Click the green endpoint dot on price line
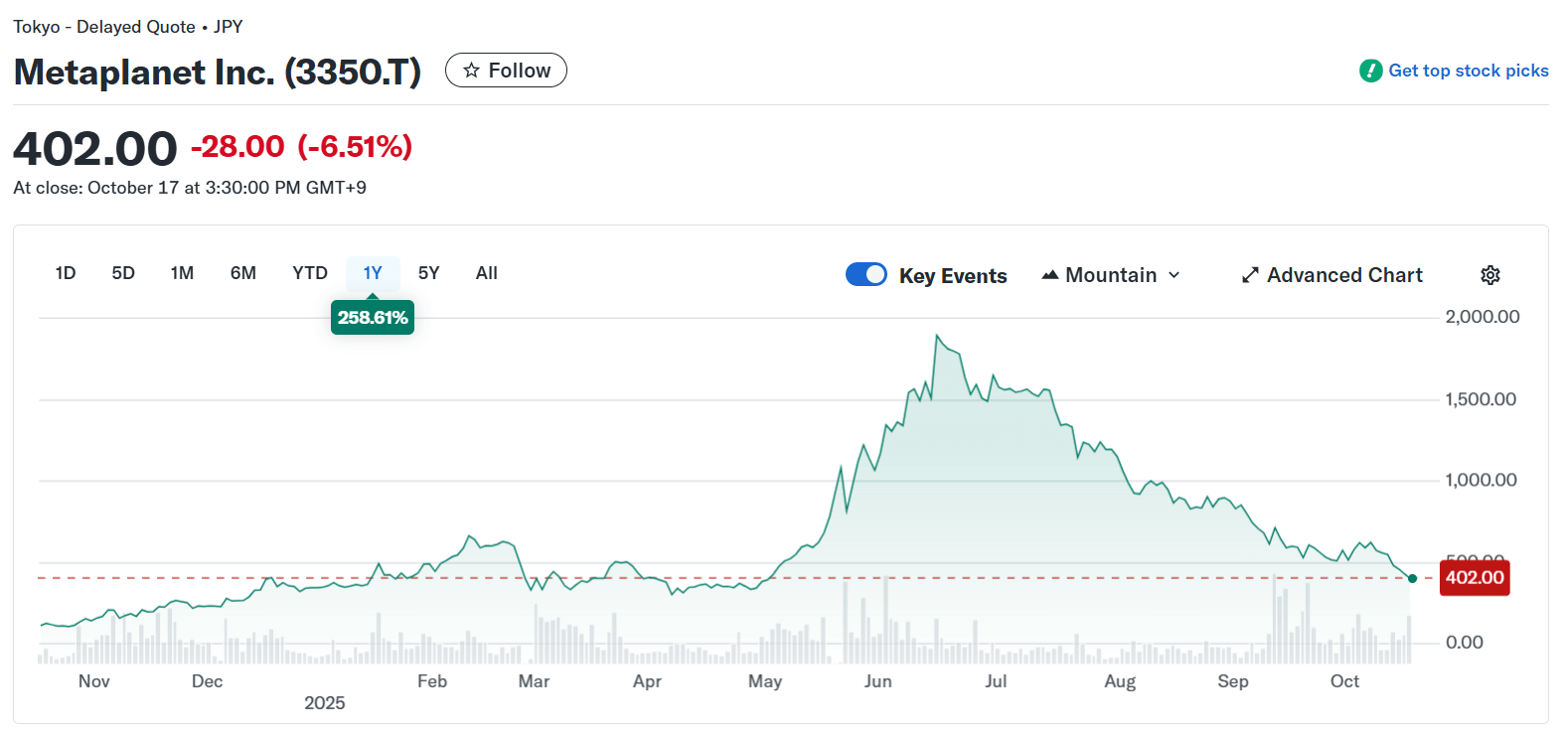Image resolution: width=1568 pixels, height=740 pixels. pos(1412,578)
